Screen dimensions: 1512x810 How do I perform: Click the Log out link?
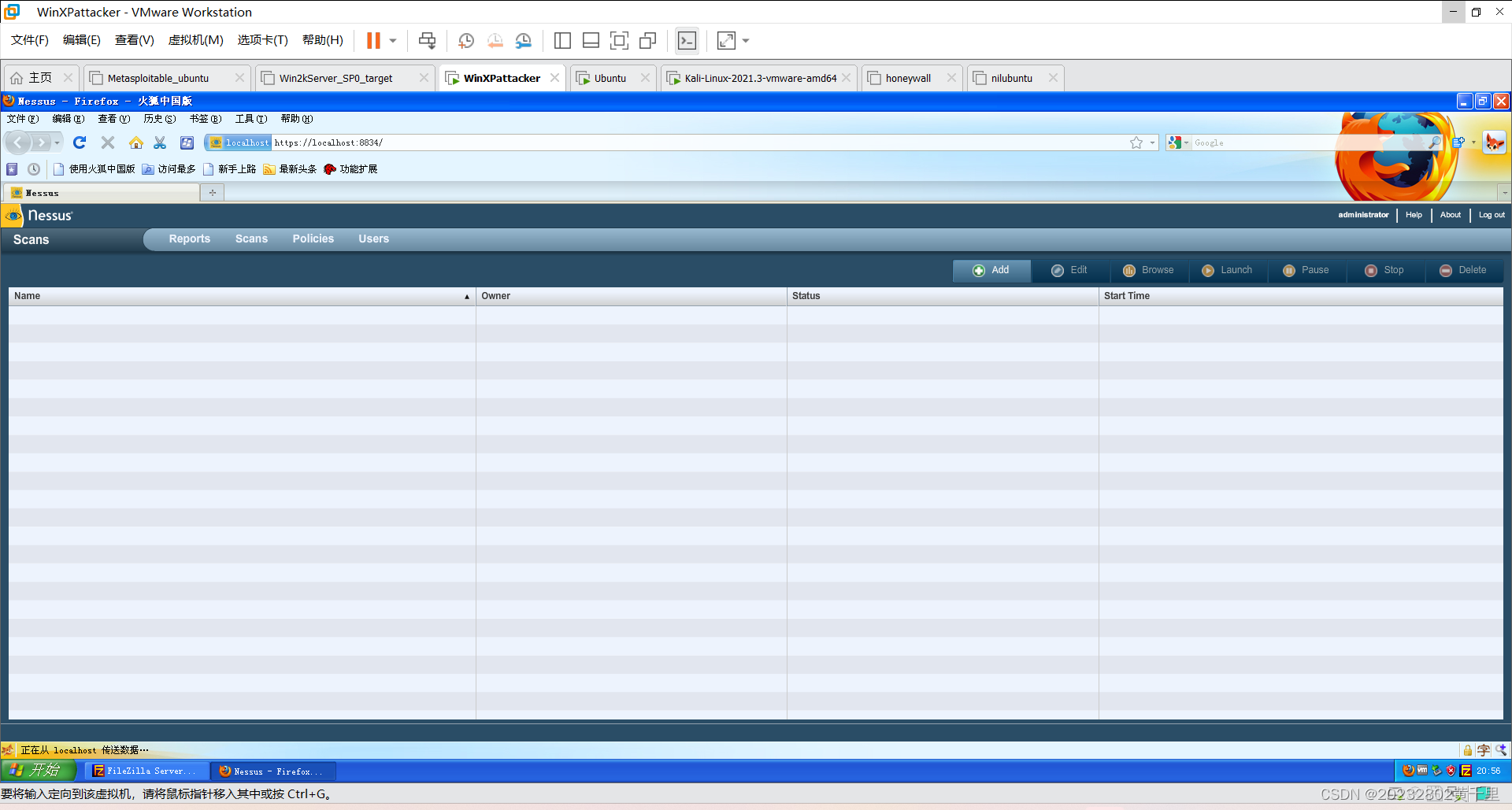[x=1491, y=215]
